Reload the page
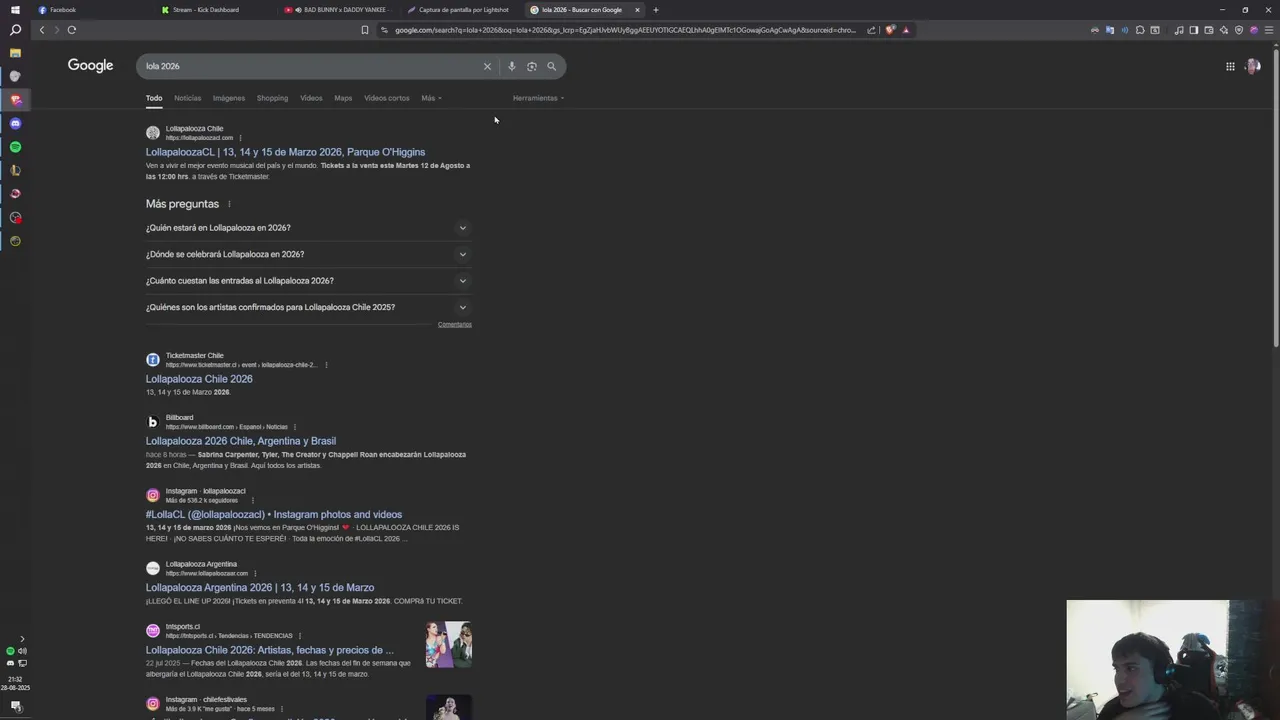1280x720 pixels. tap(72, 30)
